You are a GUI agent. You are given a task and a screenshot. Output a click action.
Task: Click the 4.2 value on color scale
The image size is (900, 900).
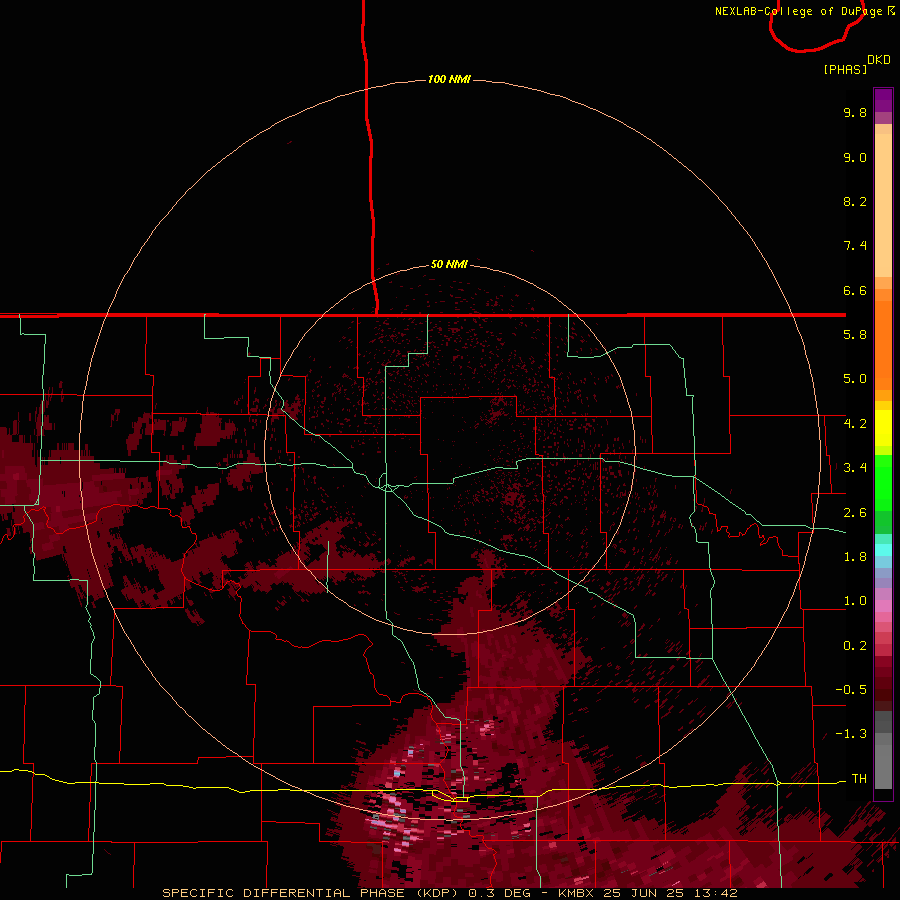pyautogui.click(x=855, y=424)
